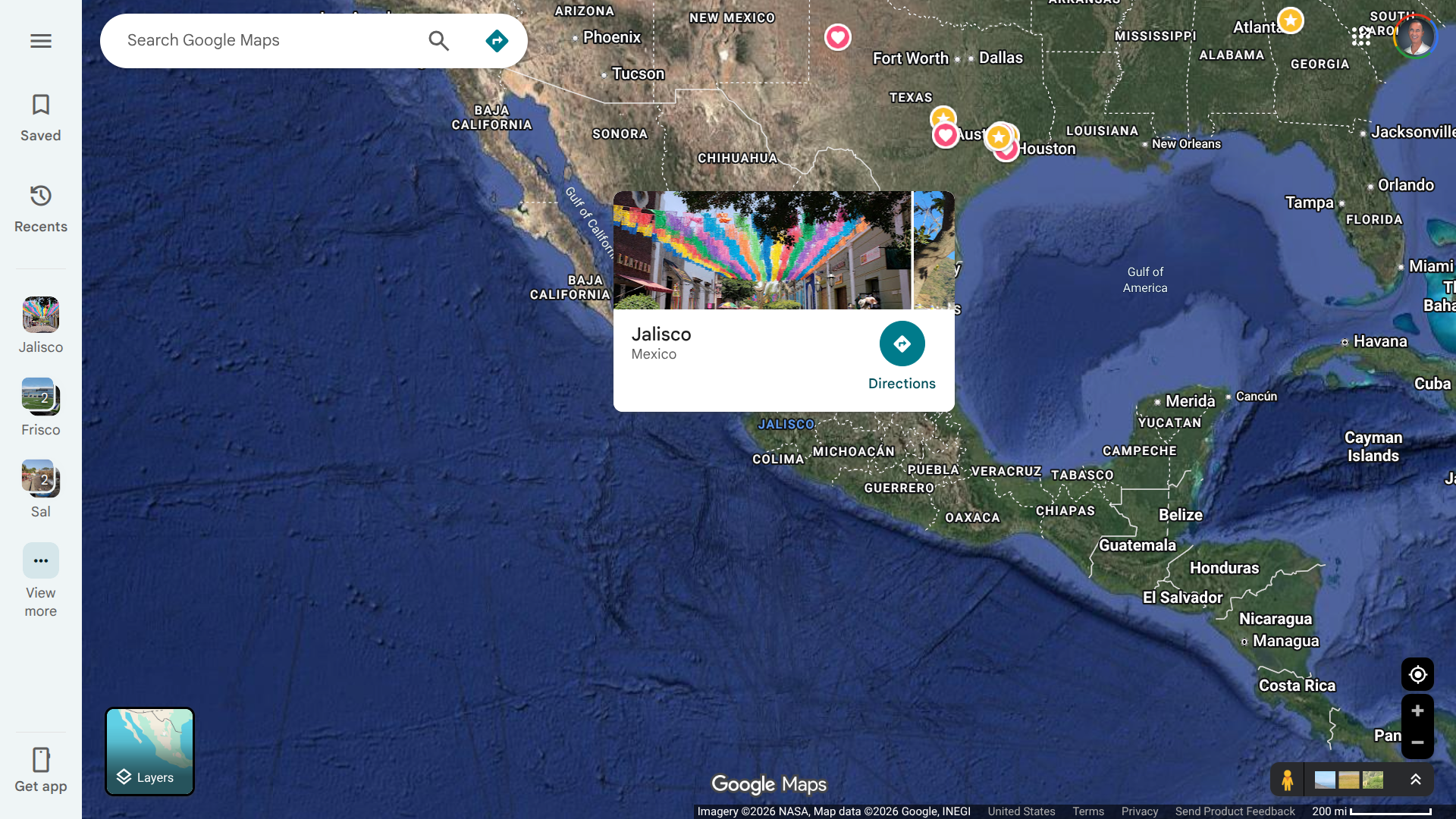
Task: Zoom in on the map
Action: tap(1417, 711)
